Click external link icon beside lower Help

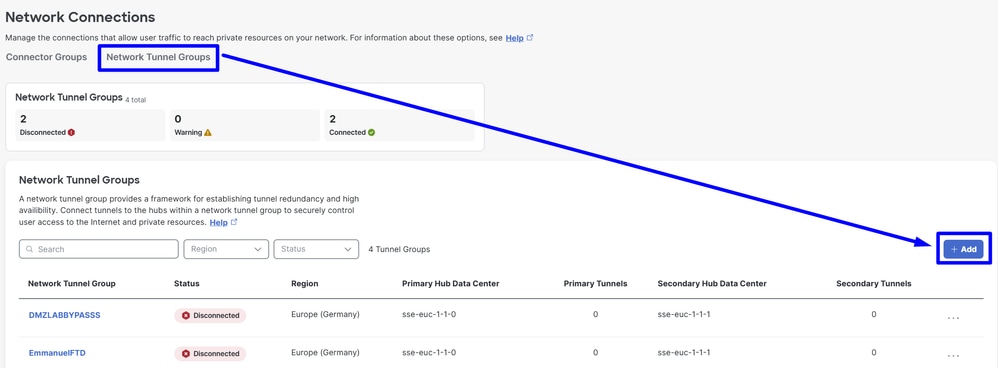tap(234, 222)
